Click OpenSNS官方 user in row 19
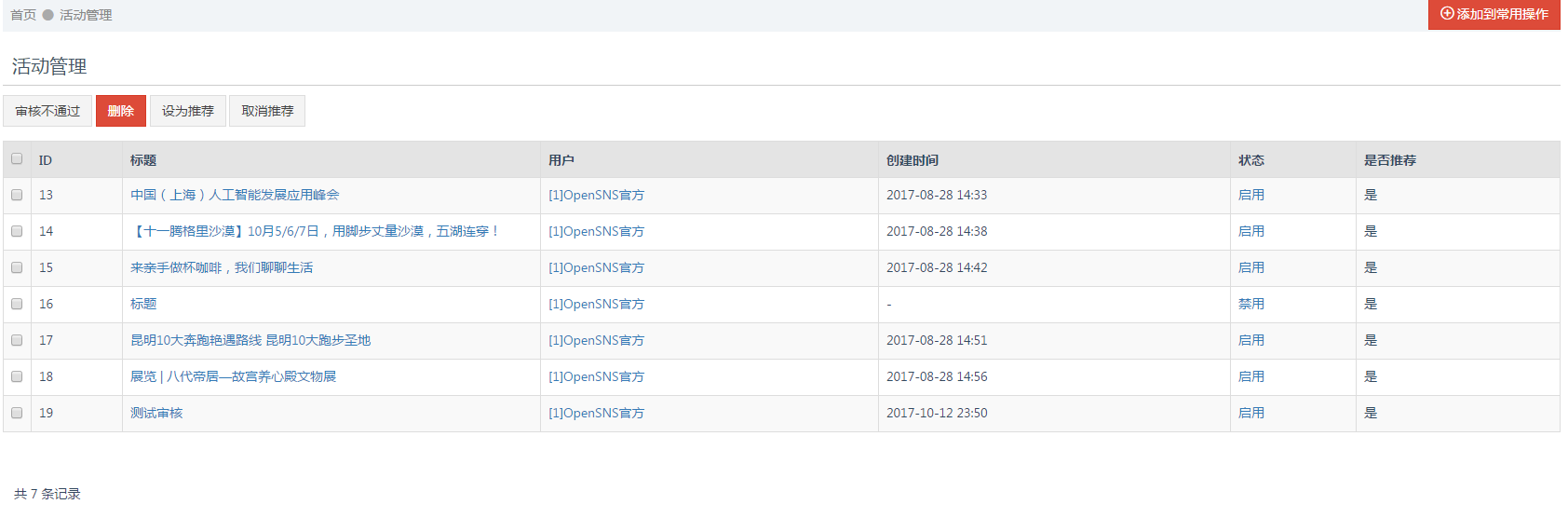 pos(596,413)
